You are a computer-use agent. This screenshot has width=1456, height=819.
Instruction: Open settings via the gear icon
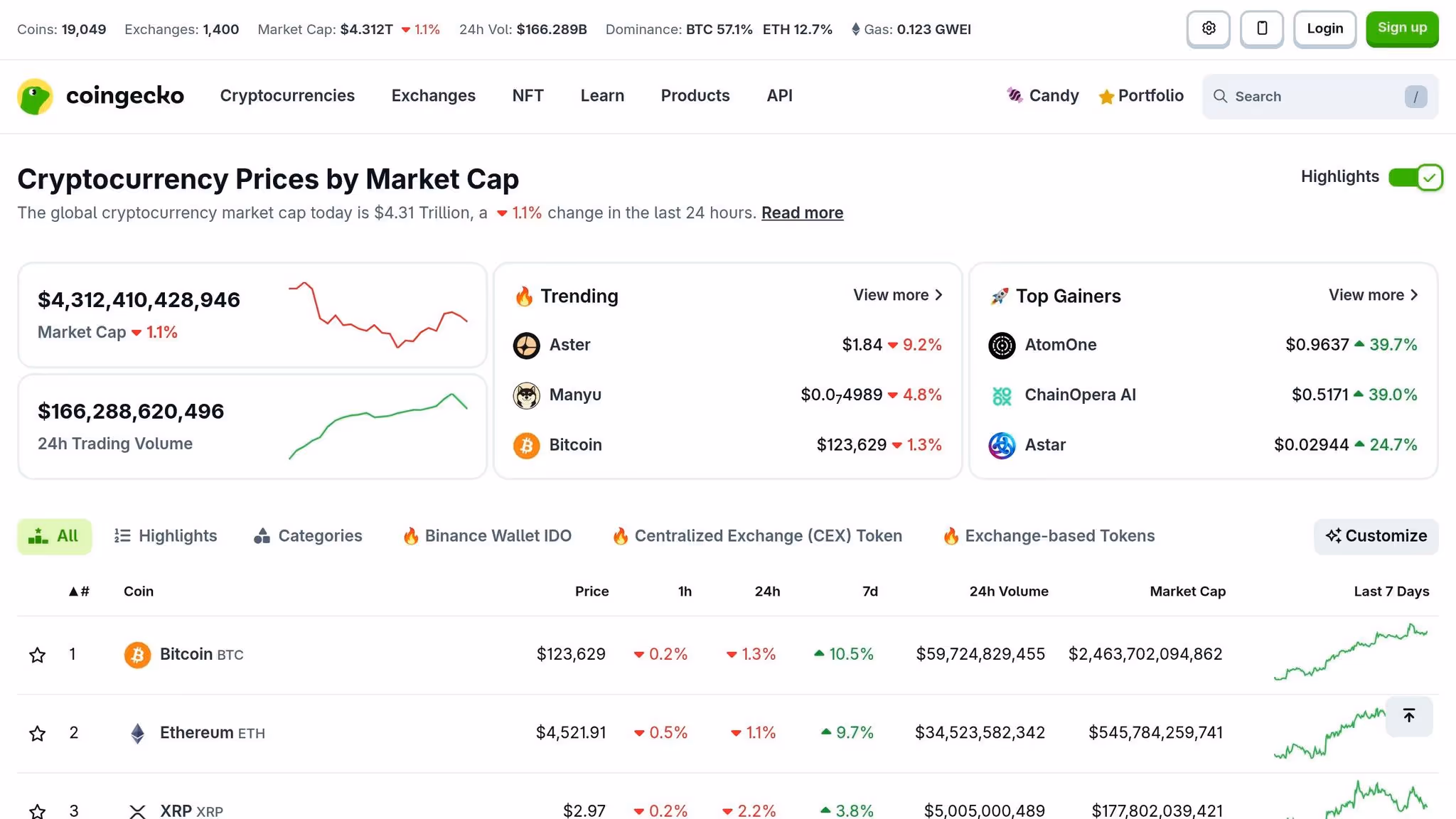(1208, 28)
